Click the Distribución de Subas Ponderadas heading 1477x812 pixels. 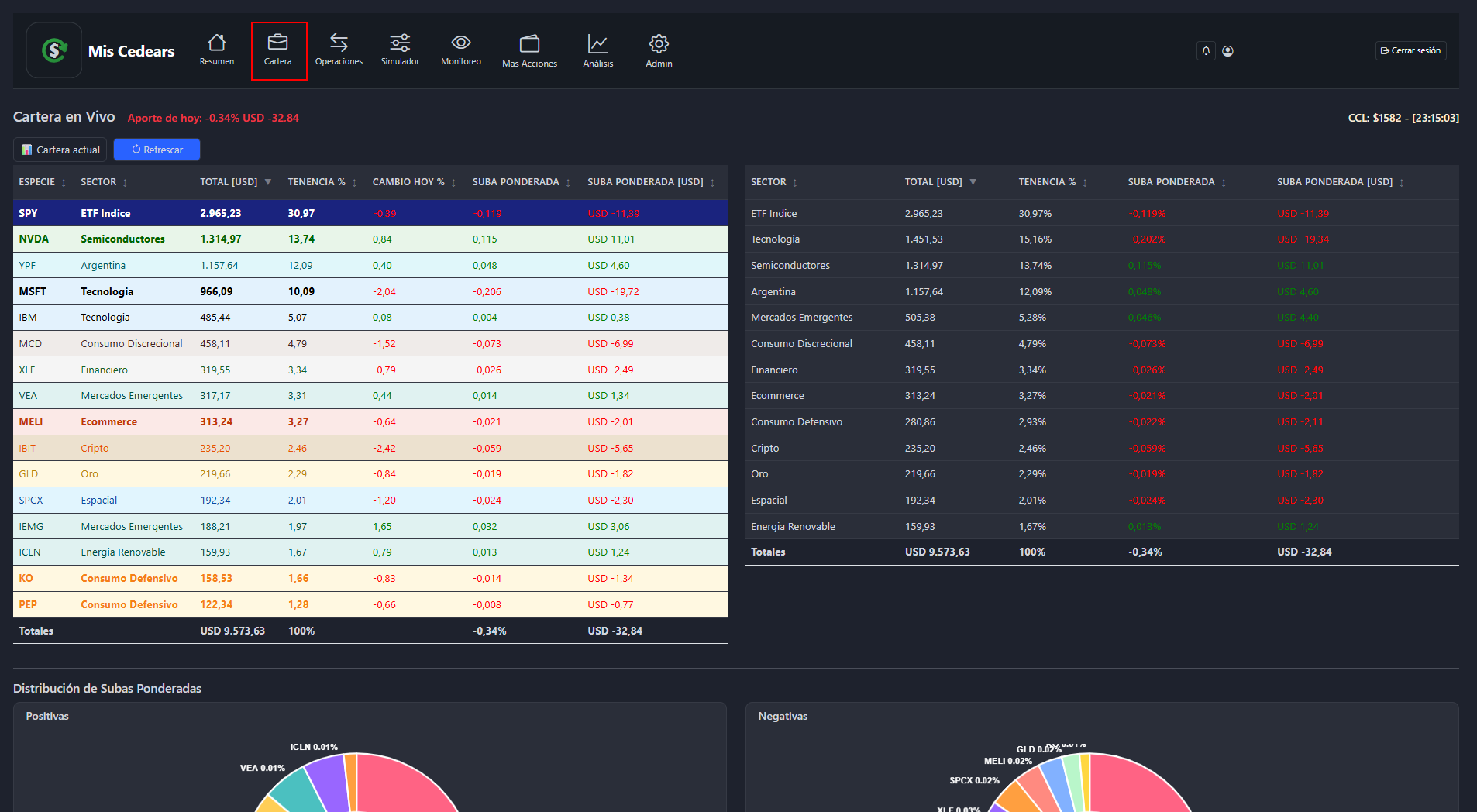[x=107, y=688]
